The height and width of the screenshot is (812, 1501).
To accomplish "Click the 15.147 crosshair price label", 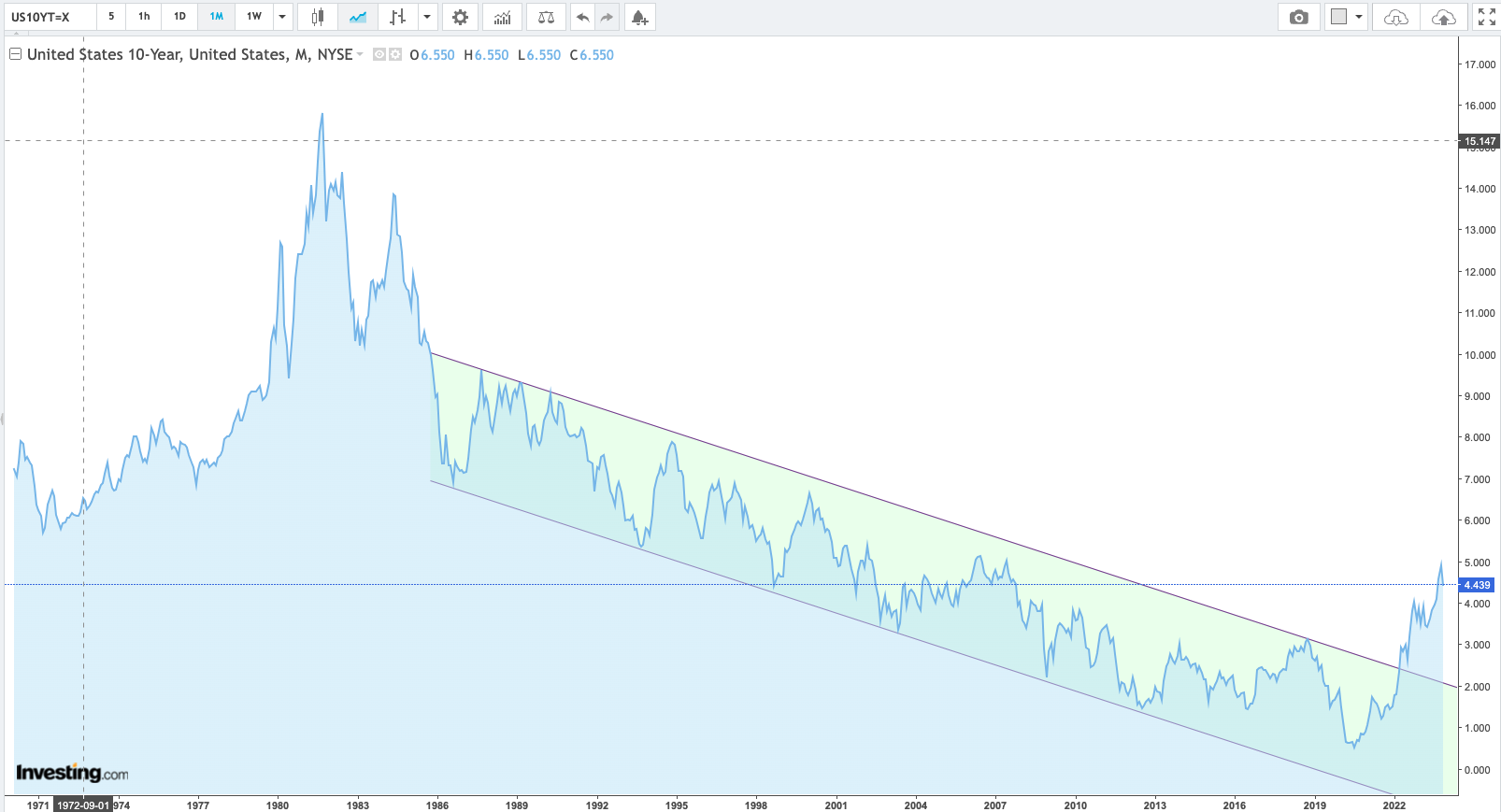I will [1480, 141].
